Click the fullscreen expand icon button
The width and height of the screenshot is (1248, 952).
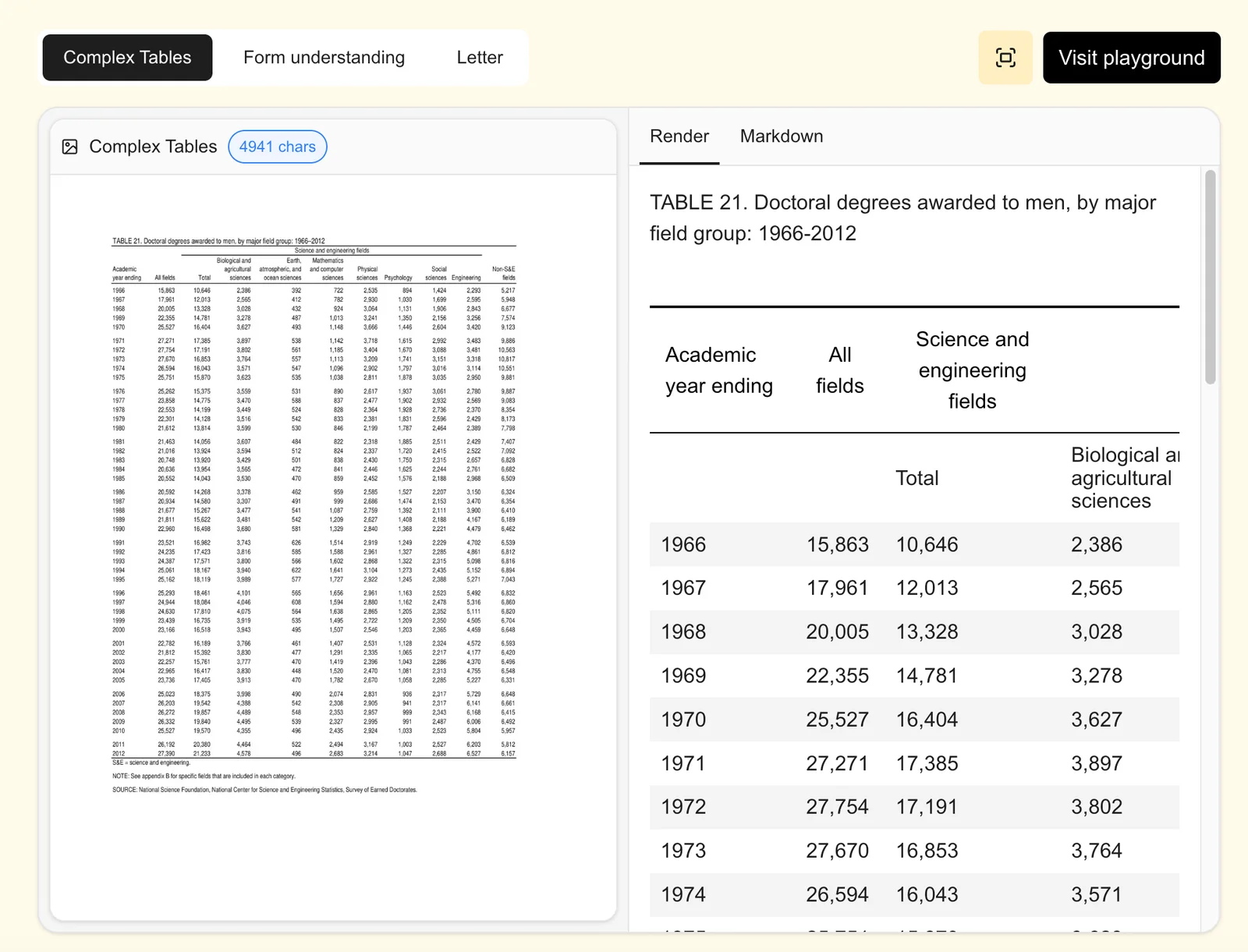click(x=1005, y=58)
